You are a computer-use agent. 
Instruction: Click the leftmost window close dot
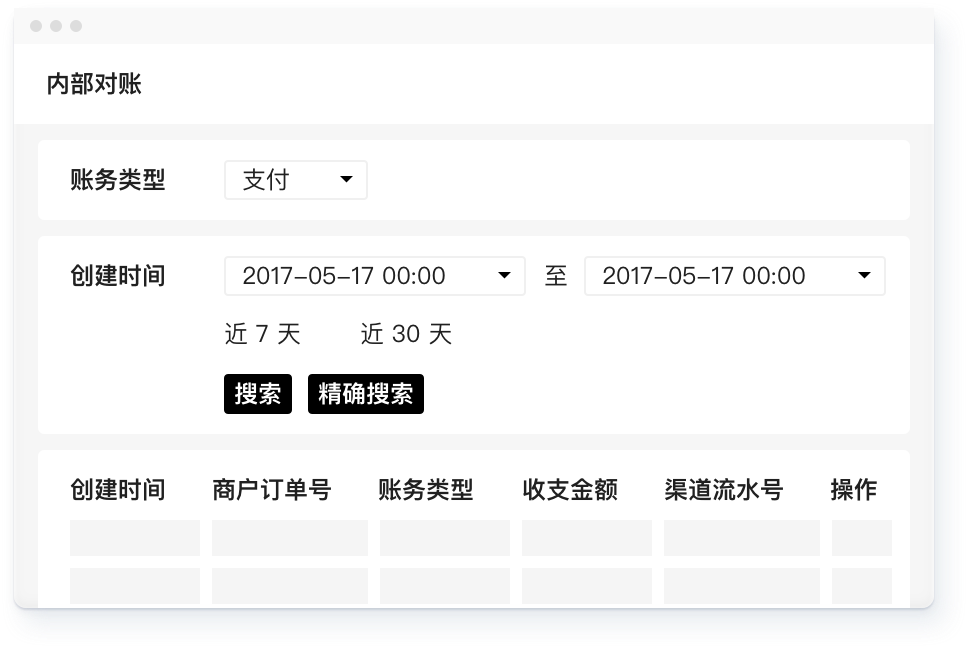(x=36, y=26)
